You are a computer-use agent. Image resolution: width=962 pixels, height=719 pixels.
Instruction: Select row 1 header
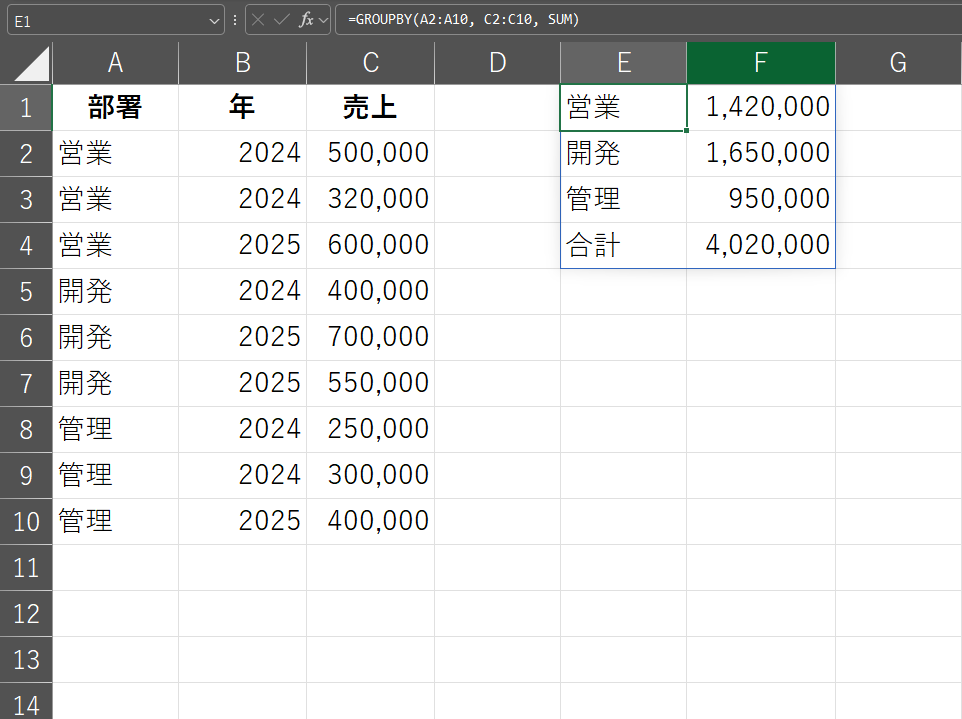[26, 107]
